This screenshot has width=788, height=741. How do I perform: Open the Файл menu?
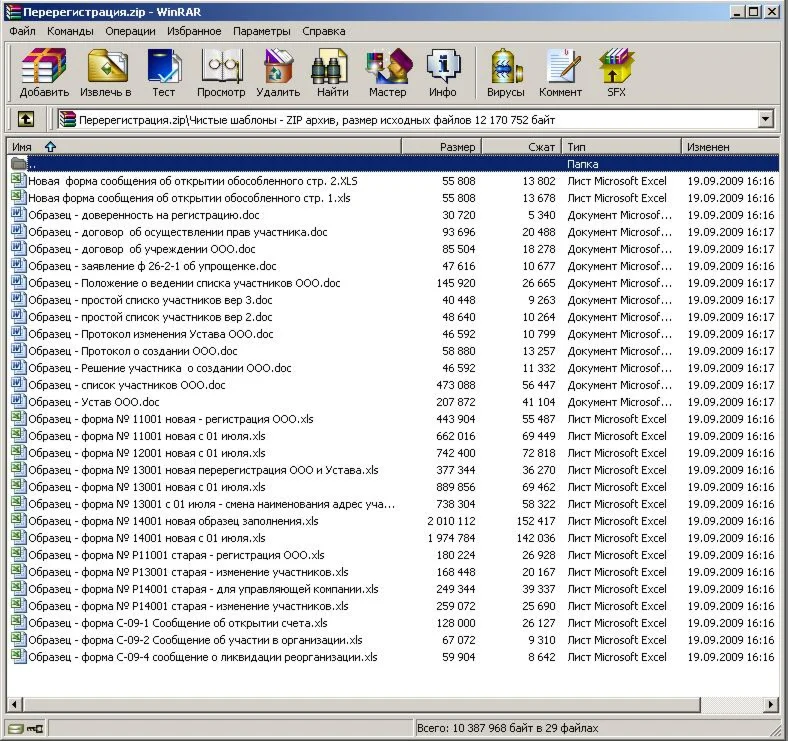point(22,31)
